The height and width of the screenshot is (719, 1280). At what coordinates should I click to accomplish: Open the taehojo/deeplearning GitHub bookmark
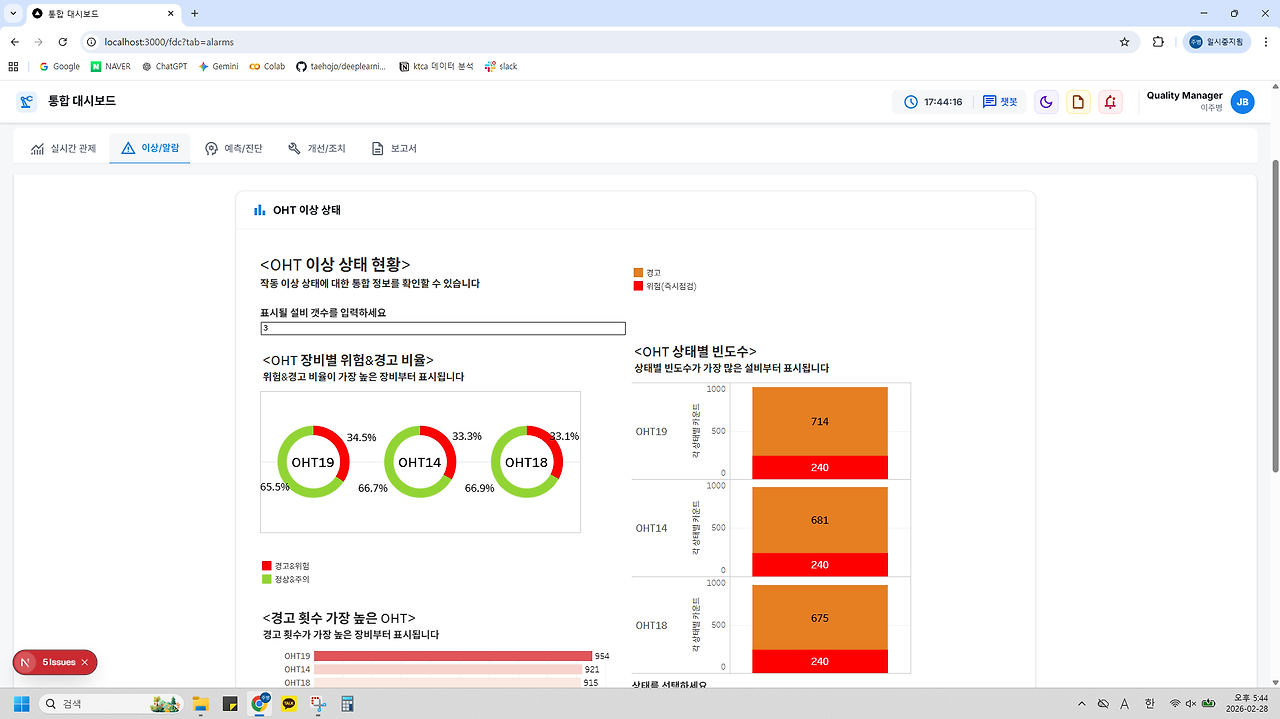pos(342,66)
